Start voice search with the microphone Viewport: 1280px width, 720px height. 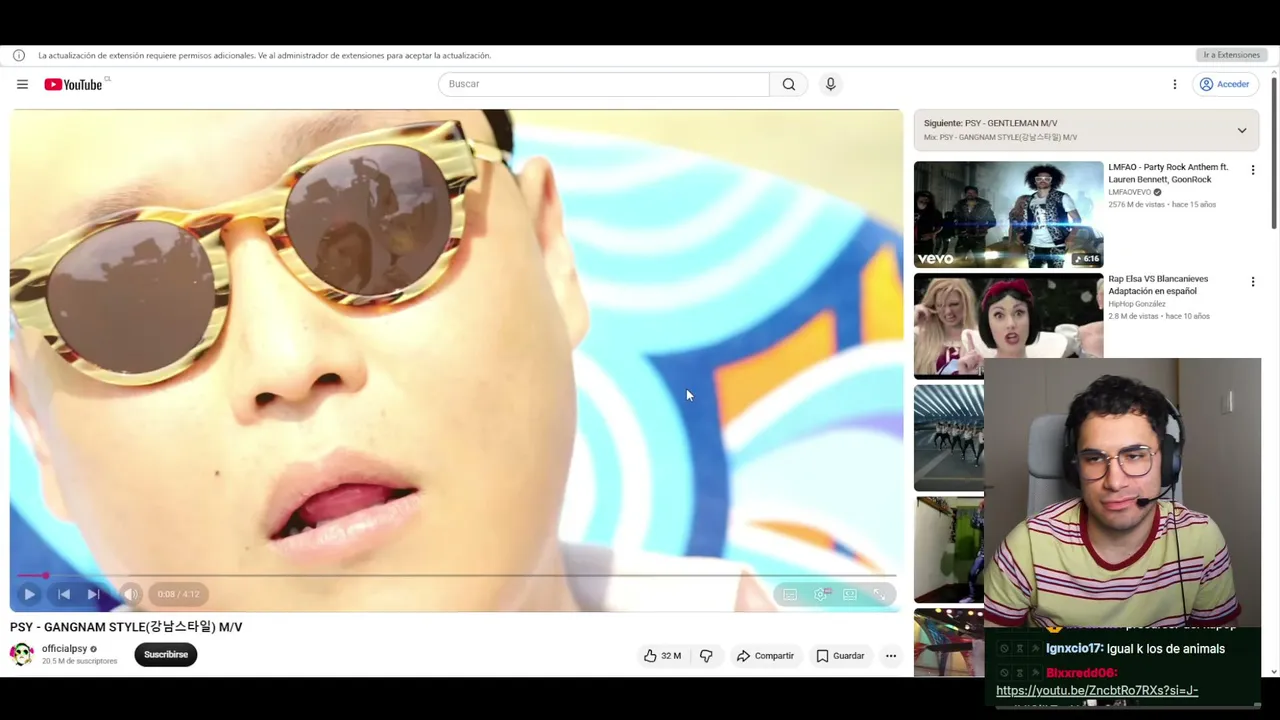click(830, 84)
